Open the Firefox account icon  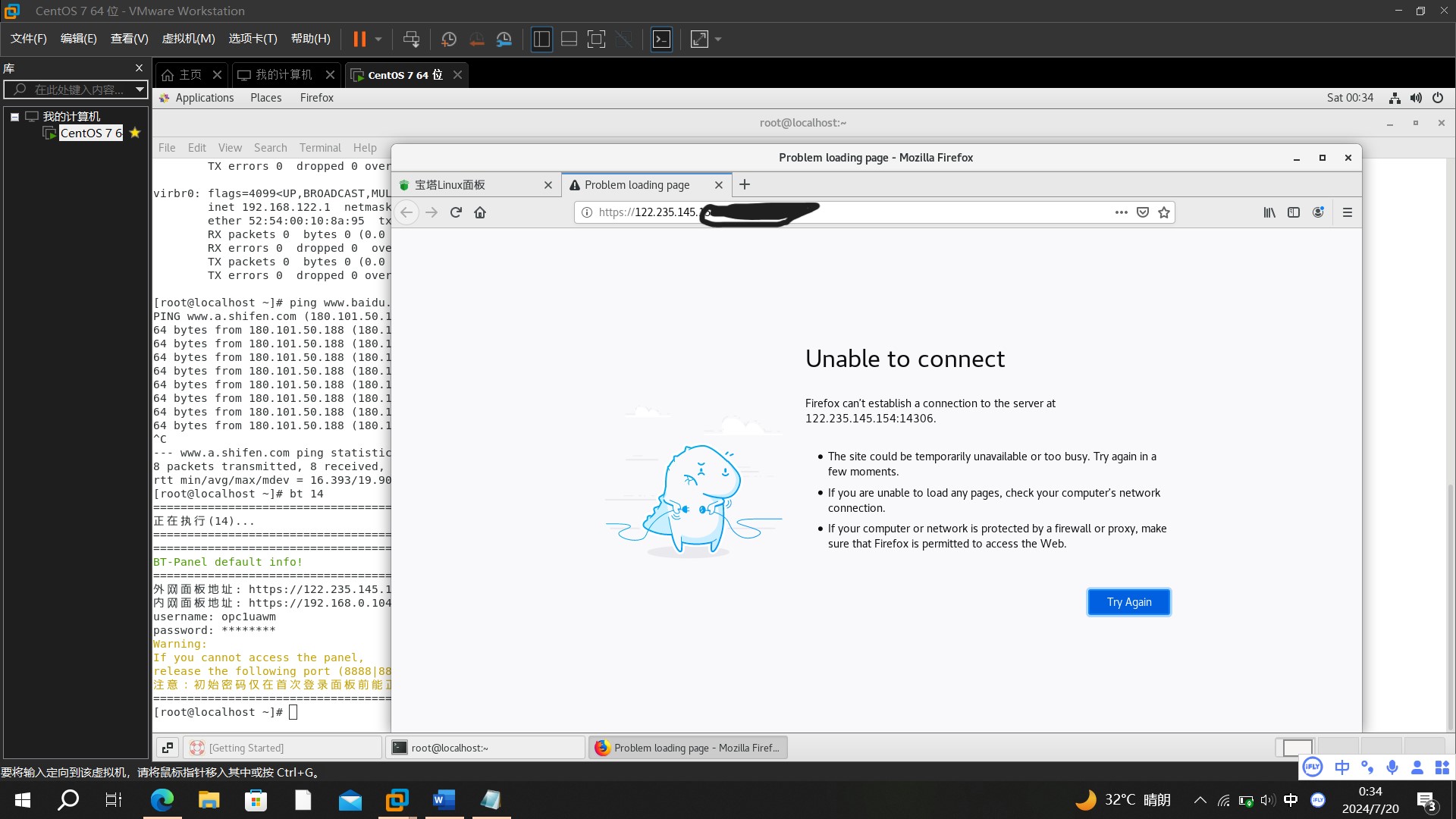(1318, 212)
